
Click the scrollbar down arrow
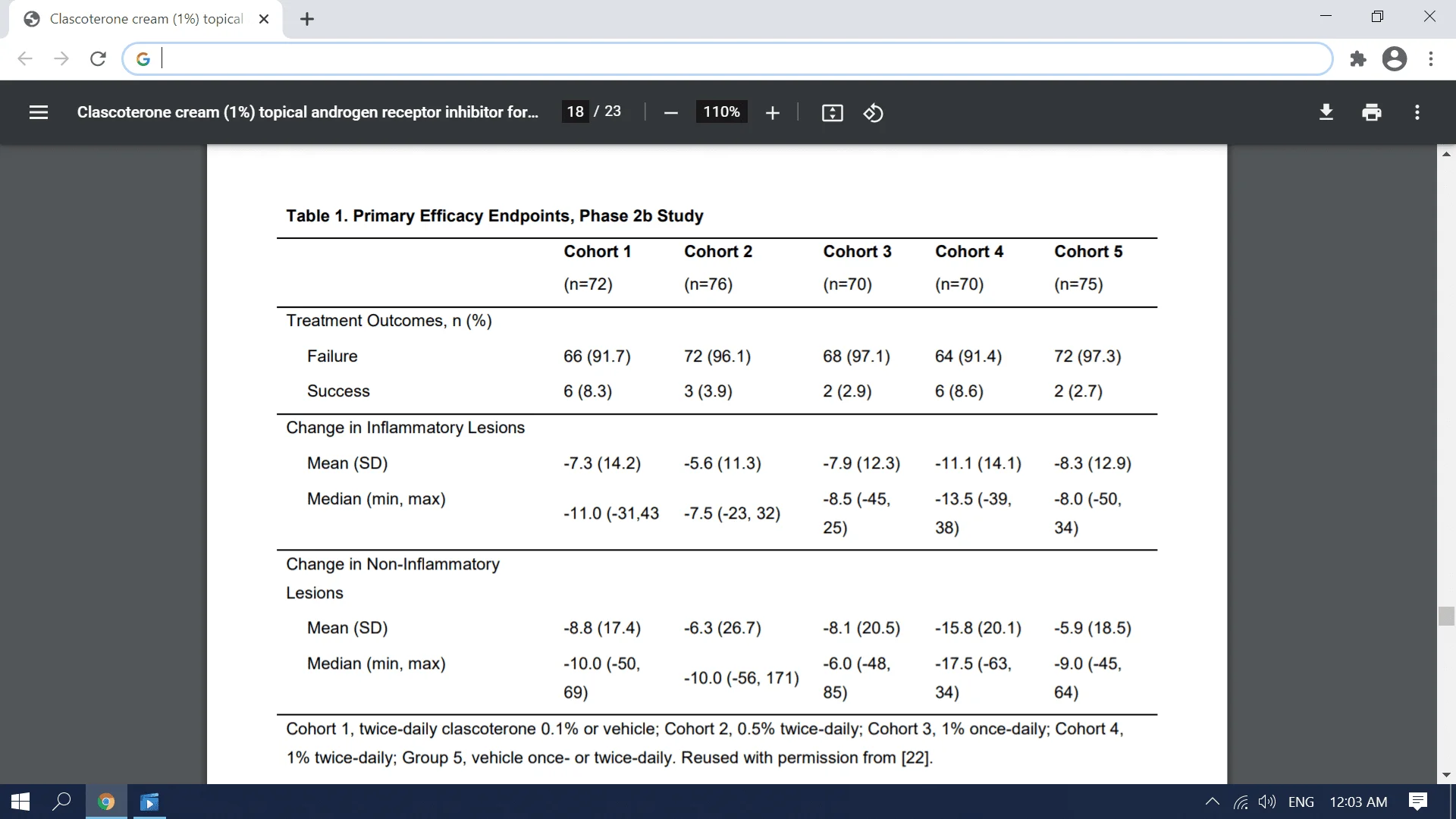(1446, 775)
